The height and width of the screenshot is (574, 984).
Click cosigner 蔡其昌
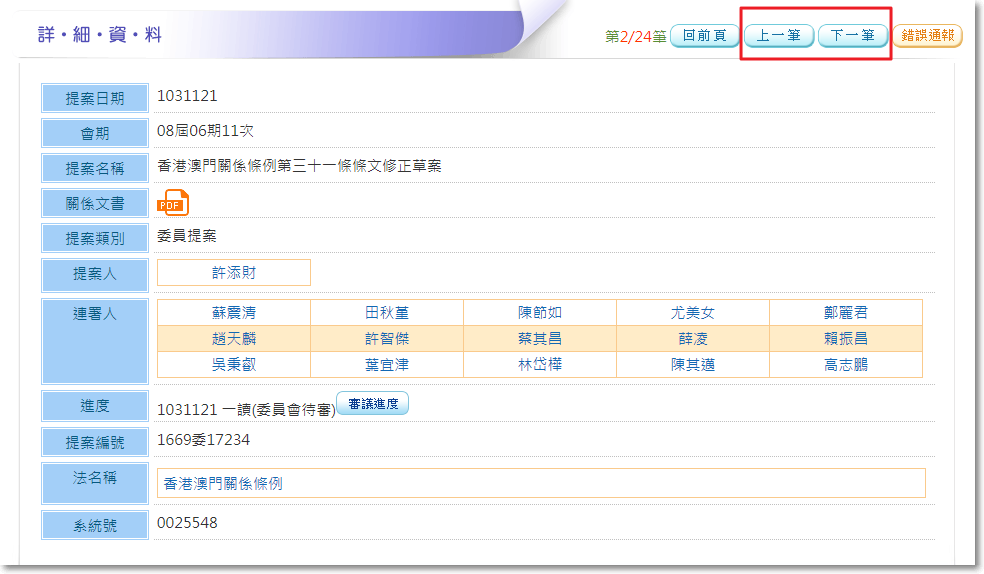[x=539, y=339]
